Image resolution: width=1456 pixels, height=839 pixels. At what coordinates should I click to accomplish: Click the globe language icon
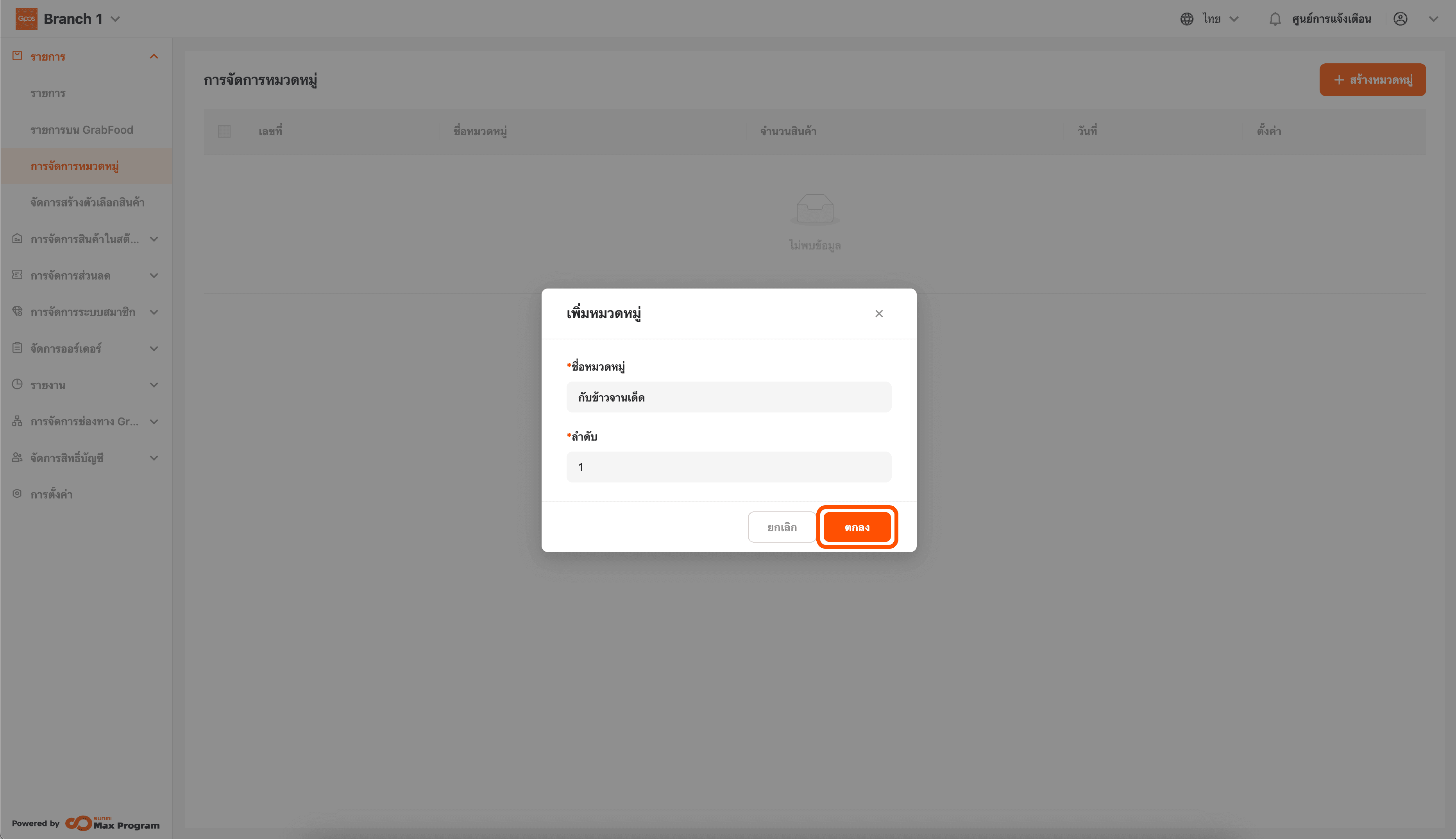[1186, 19]
